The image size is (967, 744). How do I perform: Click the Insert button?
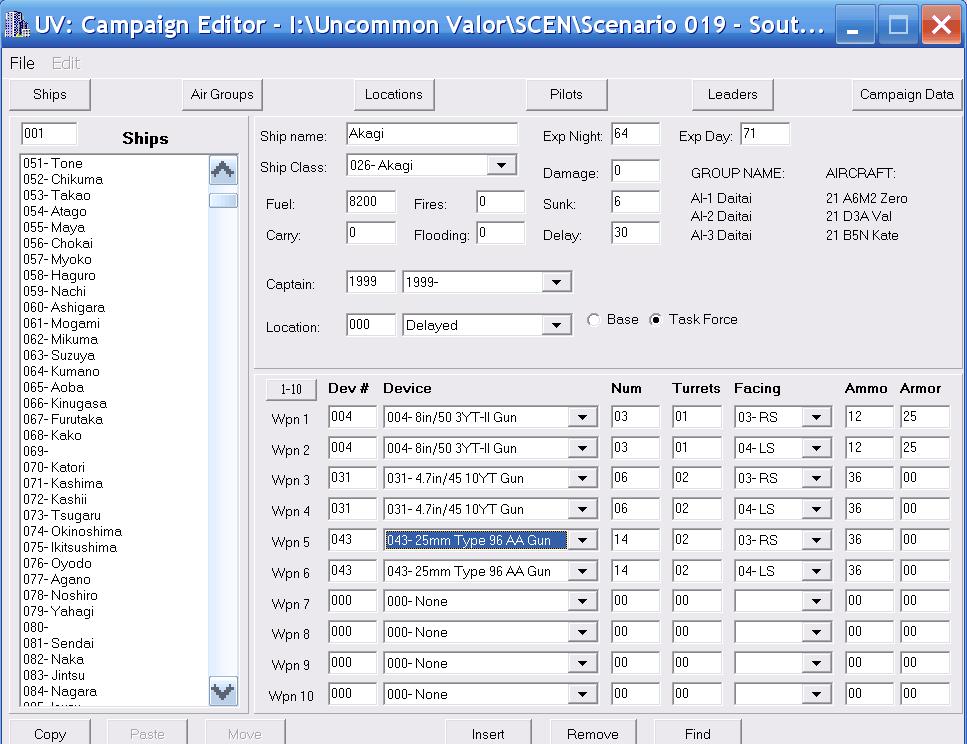pos(488,733)
